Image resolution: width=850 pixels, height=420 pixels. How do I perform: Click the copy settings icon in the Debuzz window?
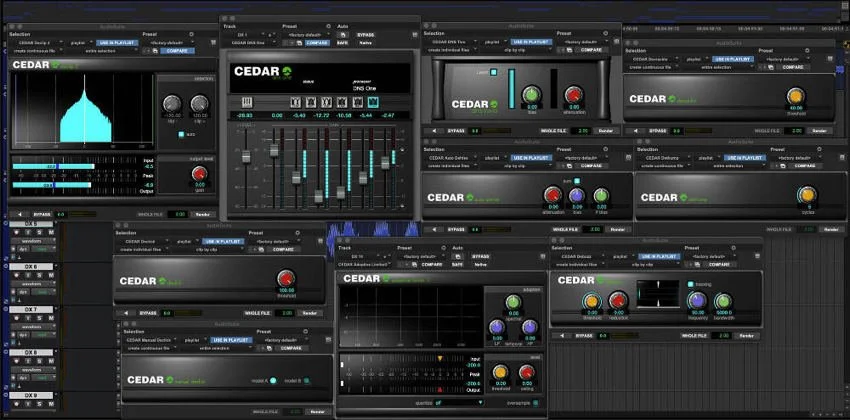tap(697, 264)
